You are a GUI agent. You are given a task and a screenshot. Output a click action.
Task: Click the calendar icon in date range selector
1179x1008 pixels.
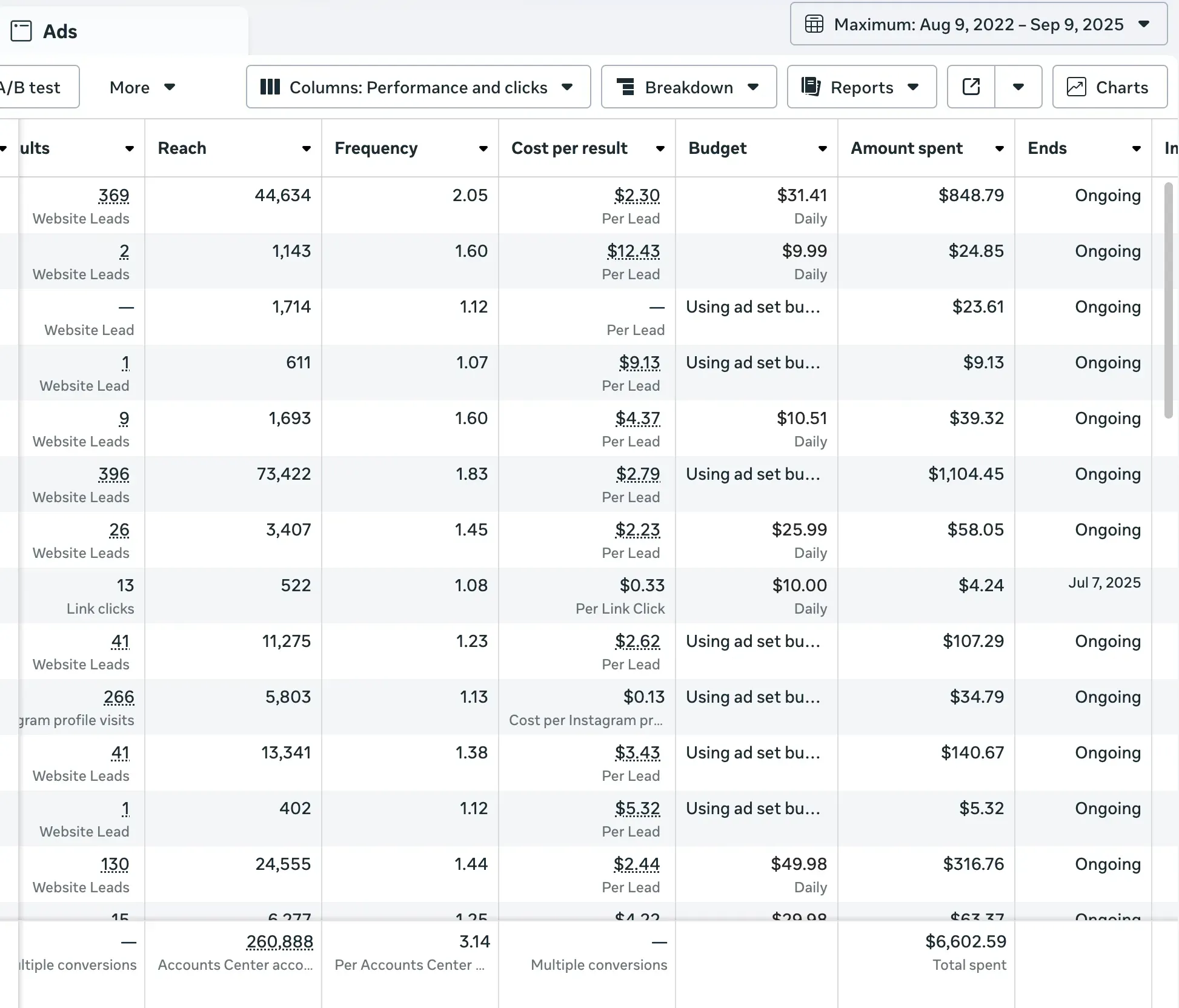click(814, 24)
